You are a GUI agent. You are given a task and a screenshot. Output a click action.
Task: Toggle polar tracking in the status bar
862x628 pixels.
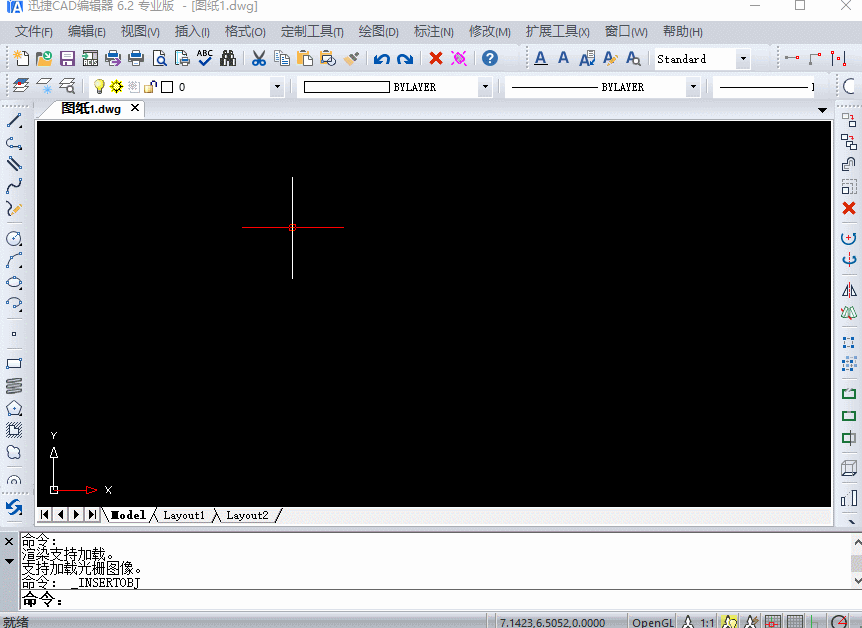point(839,622)
